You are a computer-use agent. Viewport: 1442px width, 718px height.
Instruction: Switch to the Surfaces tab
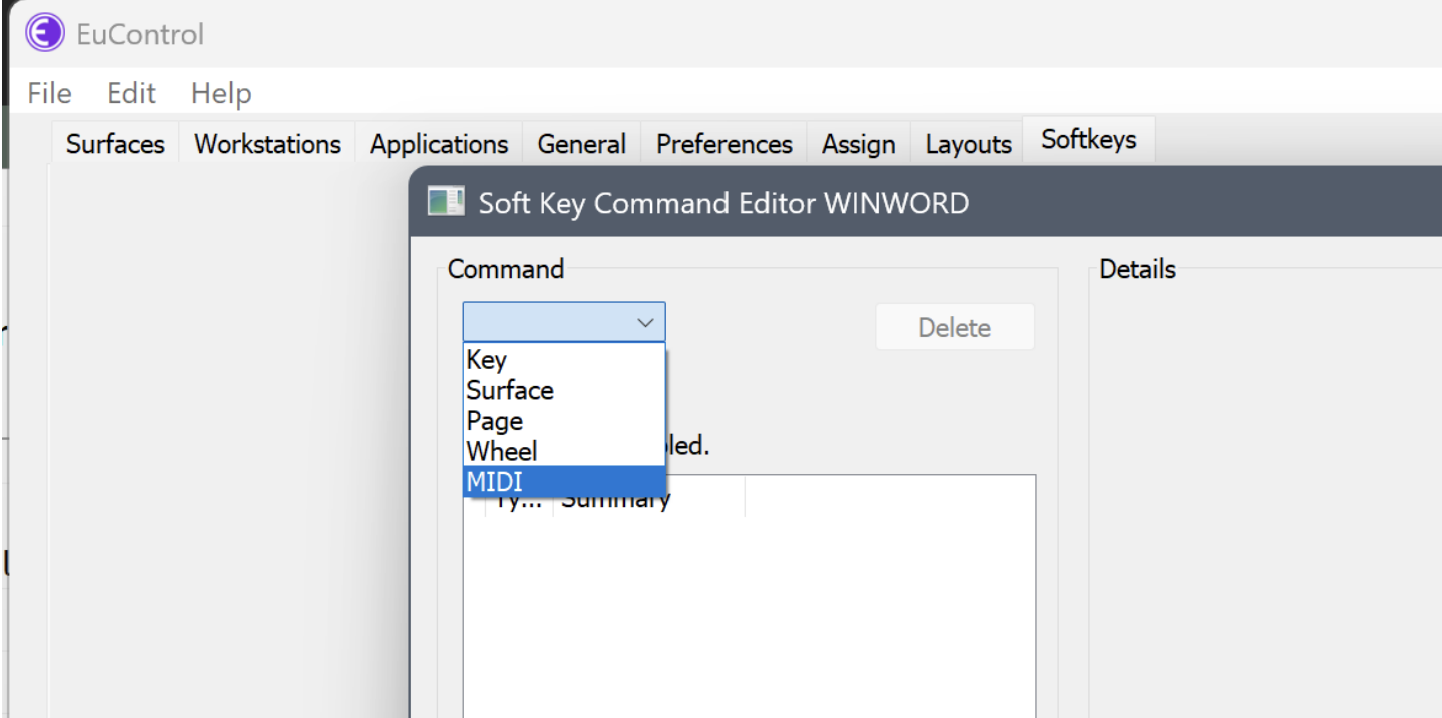click(x=115, y=144)
